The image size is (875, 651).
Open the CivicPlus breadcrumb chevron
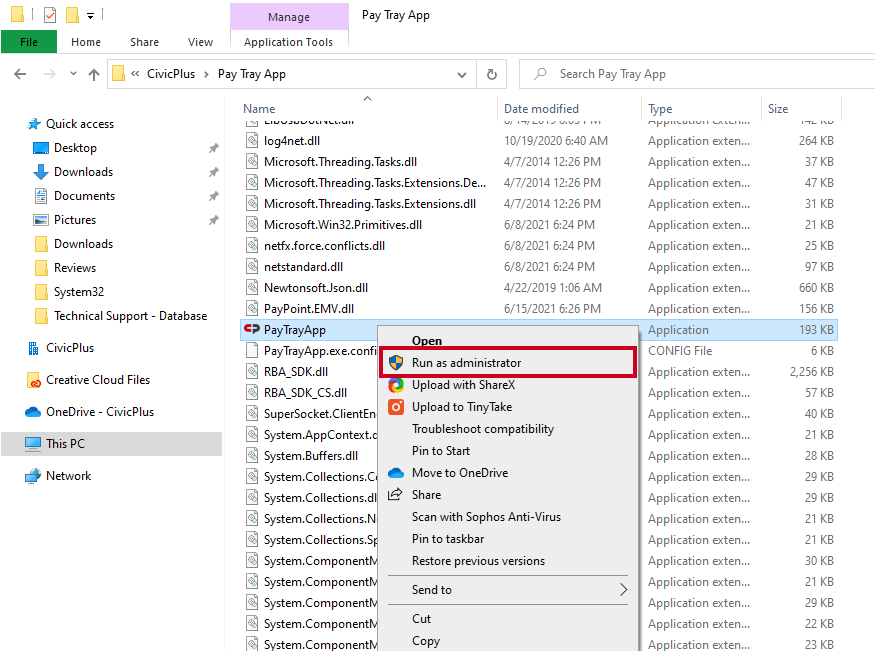click(206, 74)
